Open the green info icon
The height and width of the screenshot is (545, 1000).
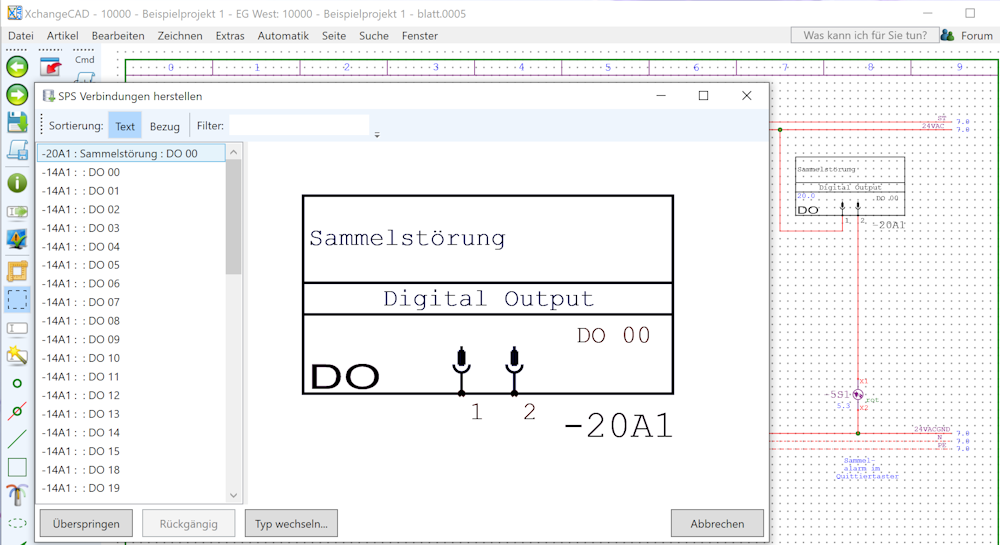pyautogui.click(x=17, y=183)
